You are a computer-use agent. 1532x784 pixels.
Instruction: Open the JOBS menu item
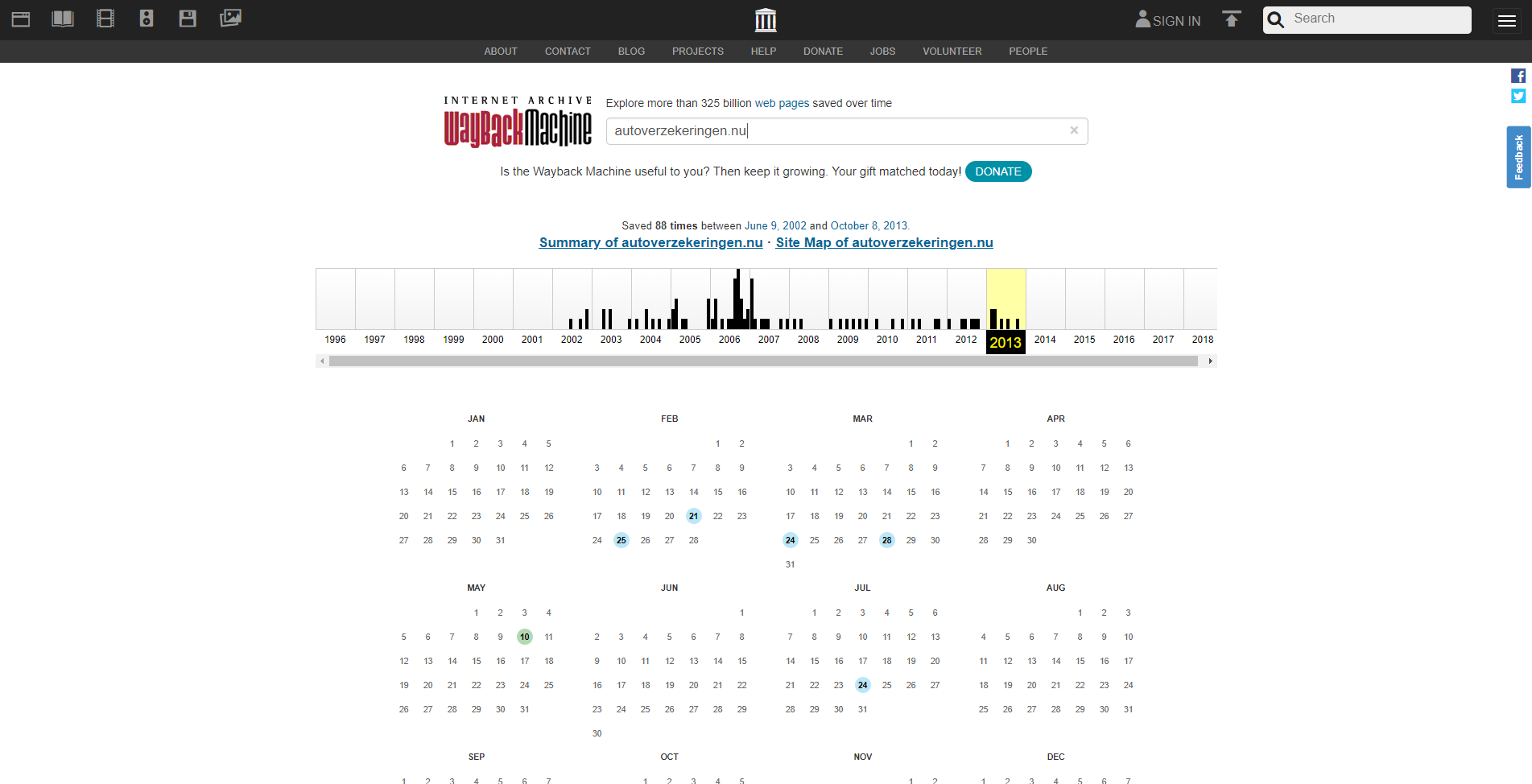click(882, 52)
